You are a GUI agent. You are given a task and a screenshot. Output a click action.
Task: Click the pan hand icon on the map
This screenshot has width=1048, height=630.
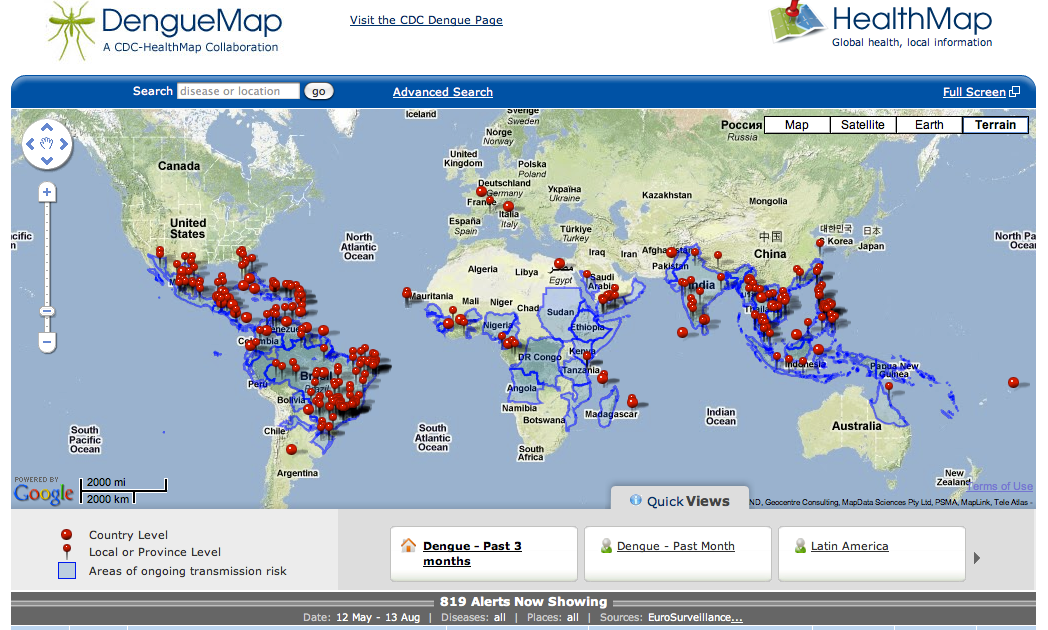(46, 144)
